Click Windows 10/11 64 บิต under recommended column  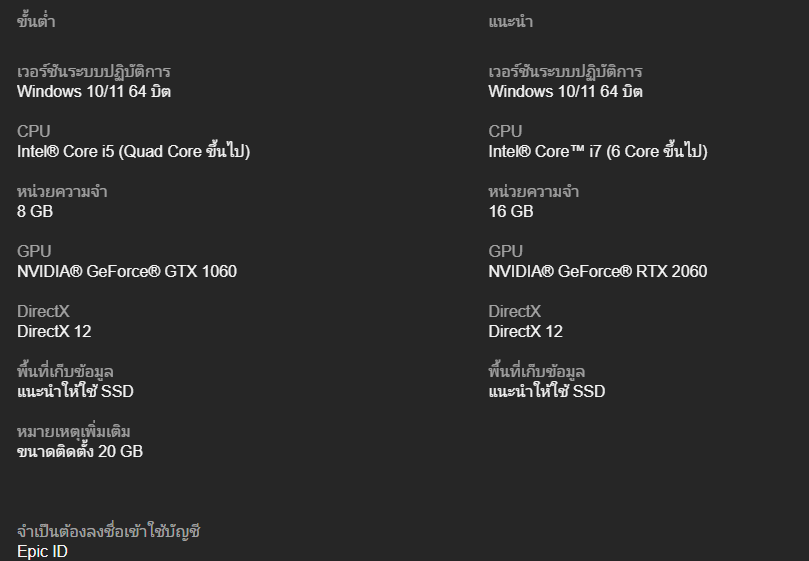565,92
